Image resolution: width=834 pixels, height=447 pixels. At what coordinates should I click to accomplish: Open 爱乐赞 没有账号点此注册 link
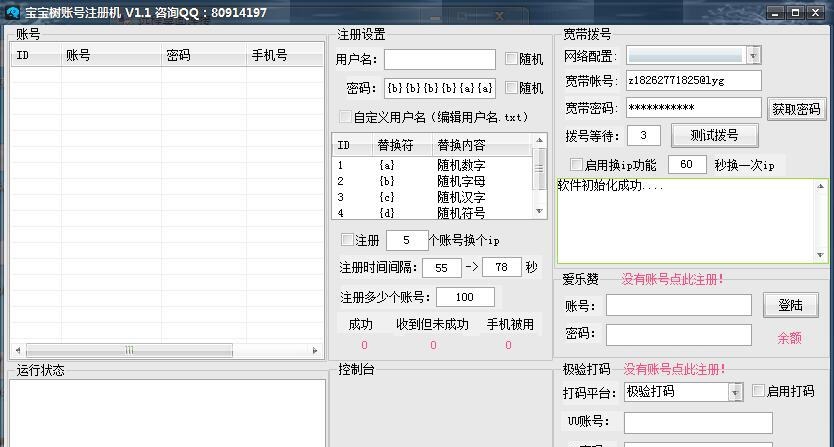point(672,279)
